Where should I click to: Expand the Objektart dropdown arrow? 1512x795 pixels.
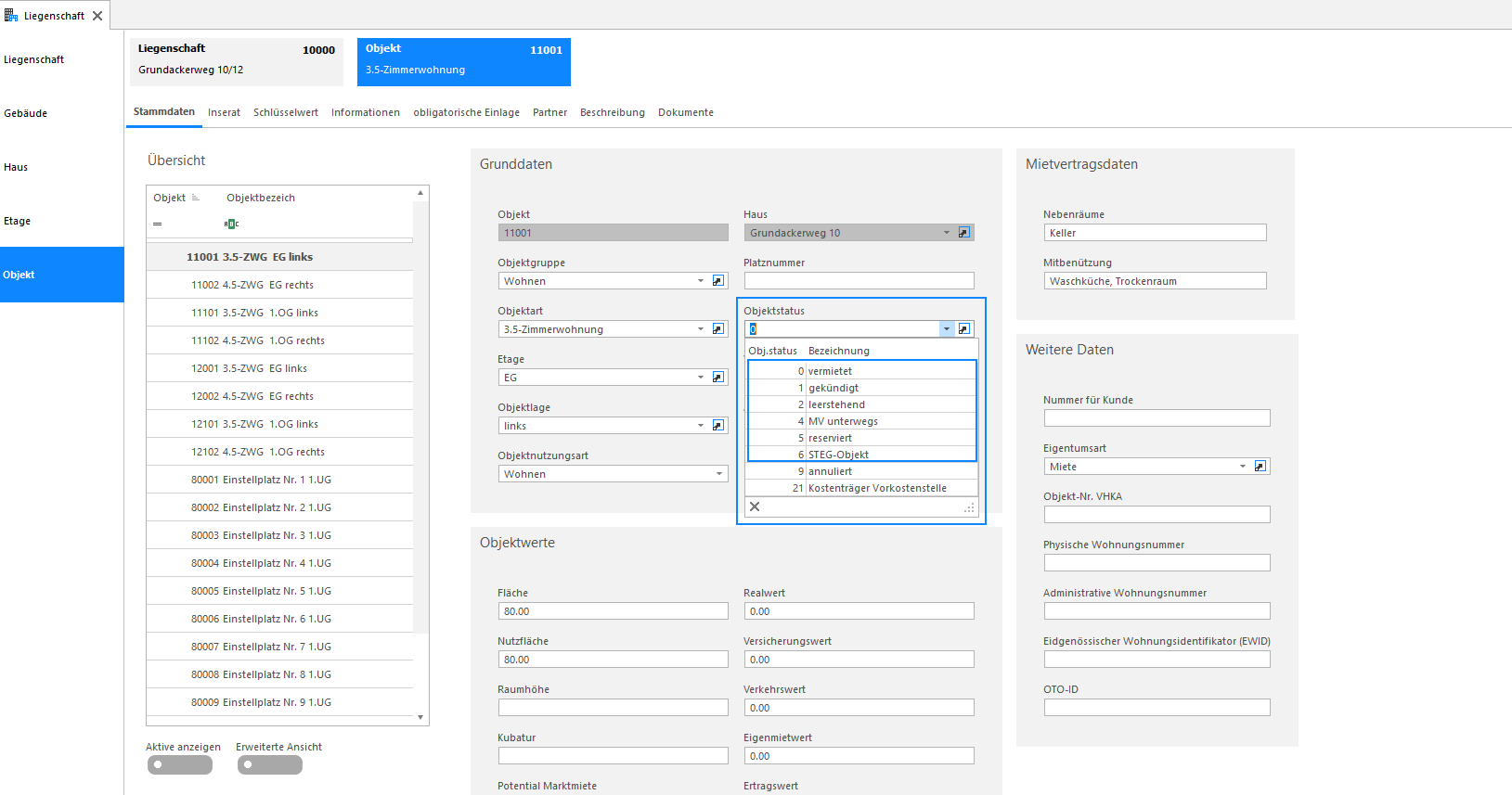click(701, 329)
